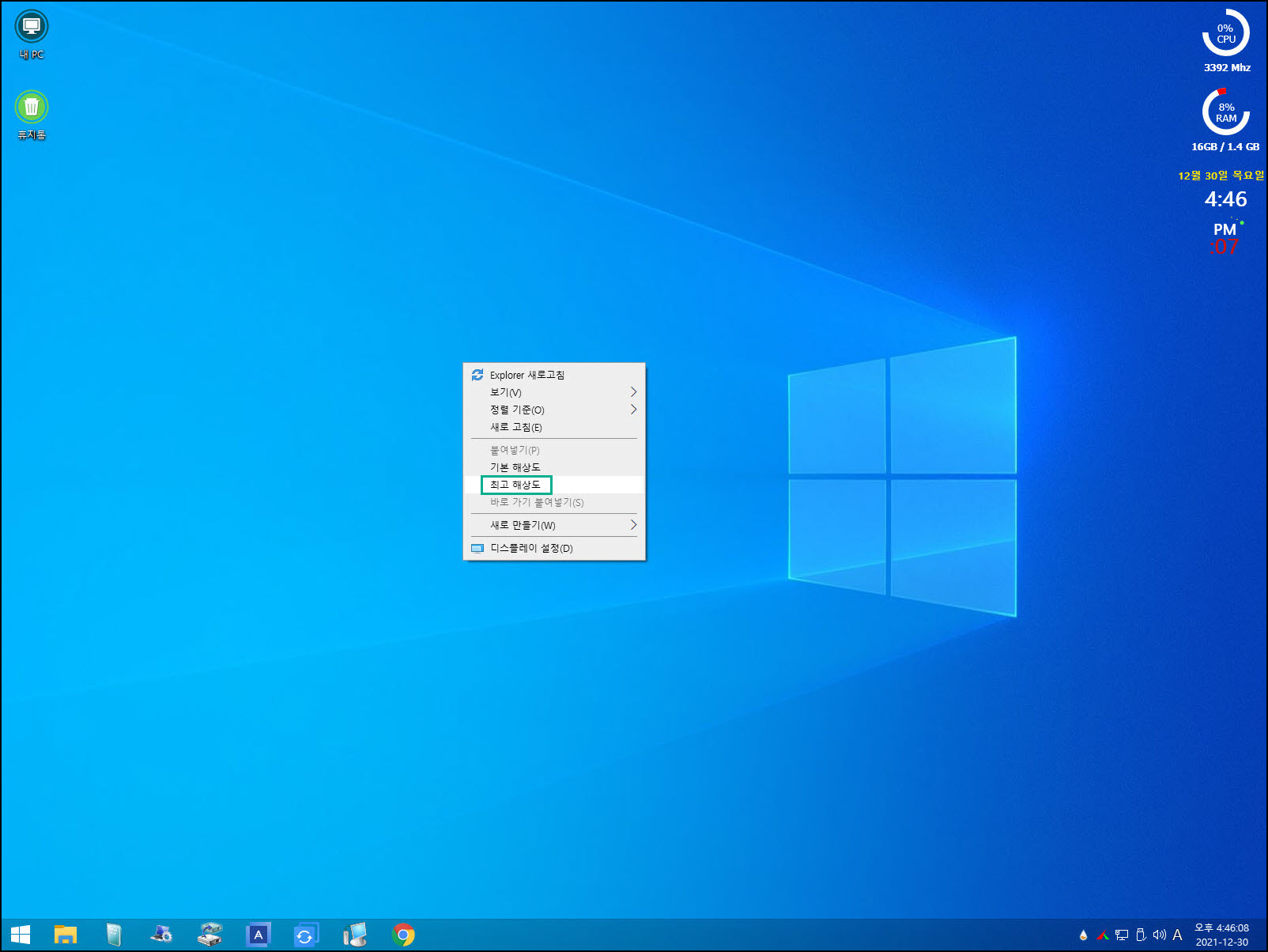Click the CPU usage gauge widget
This screenshot has height=952, width=1268.
(x=1226, y=33)
